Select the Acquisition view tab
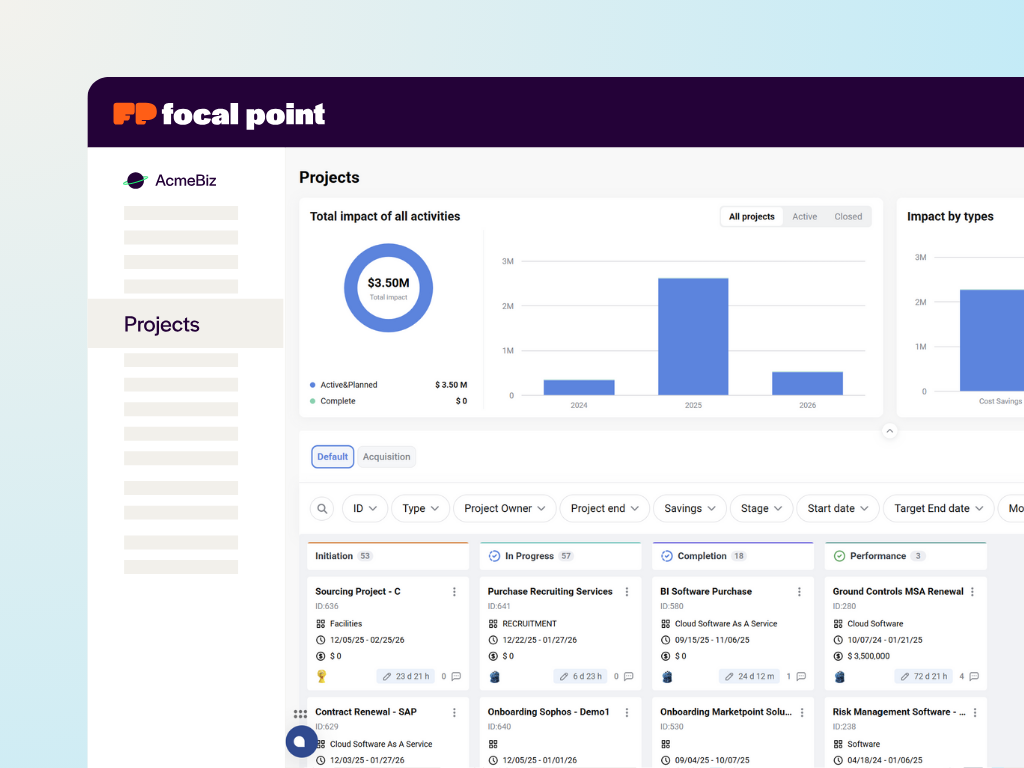 tap(387, 457)
